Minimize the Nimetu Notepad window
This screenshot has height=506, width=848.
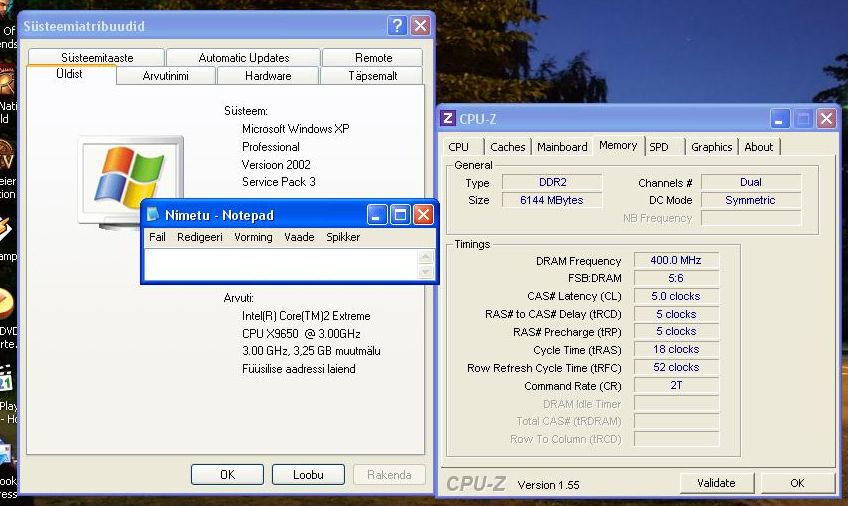(377, 215)
